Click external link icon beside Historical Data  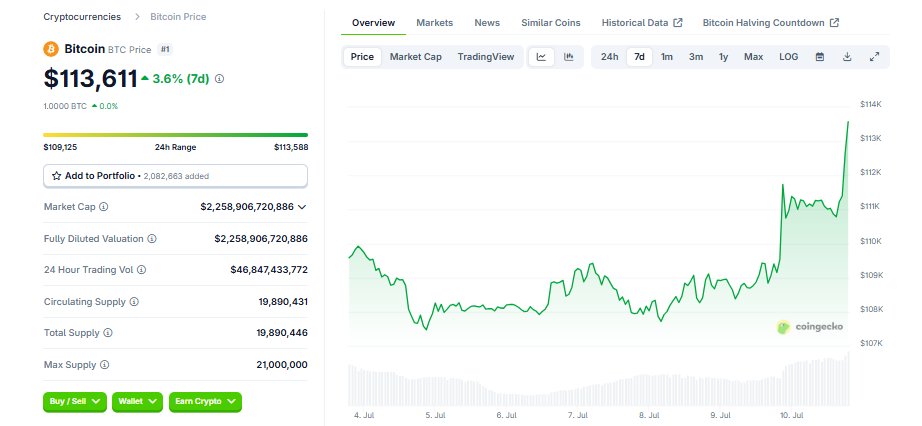point(678,23)
